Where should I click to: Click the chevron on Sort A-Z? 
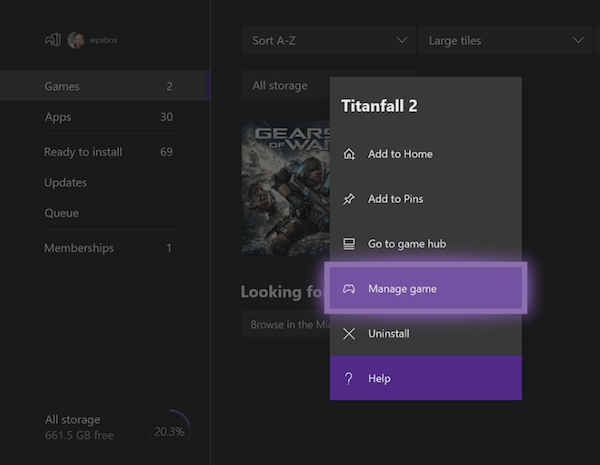point(402,40)
